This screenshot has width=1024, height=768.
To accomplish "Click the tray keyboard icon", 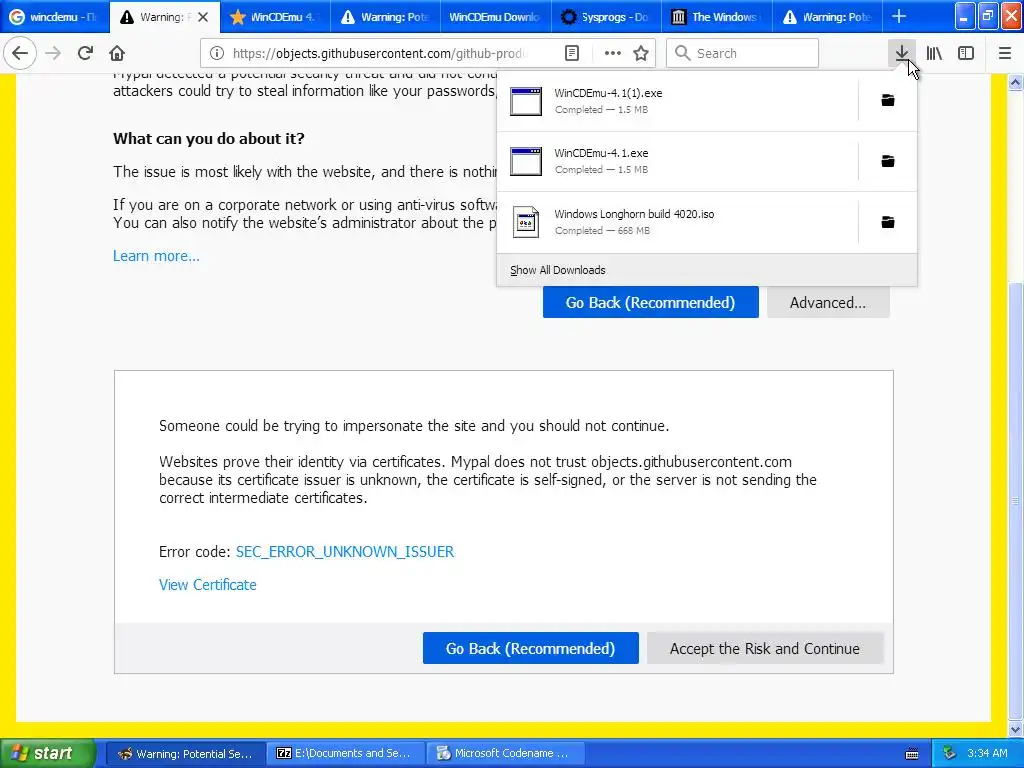I will 912,754.
